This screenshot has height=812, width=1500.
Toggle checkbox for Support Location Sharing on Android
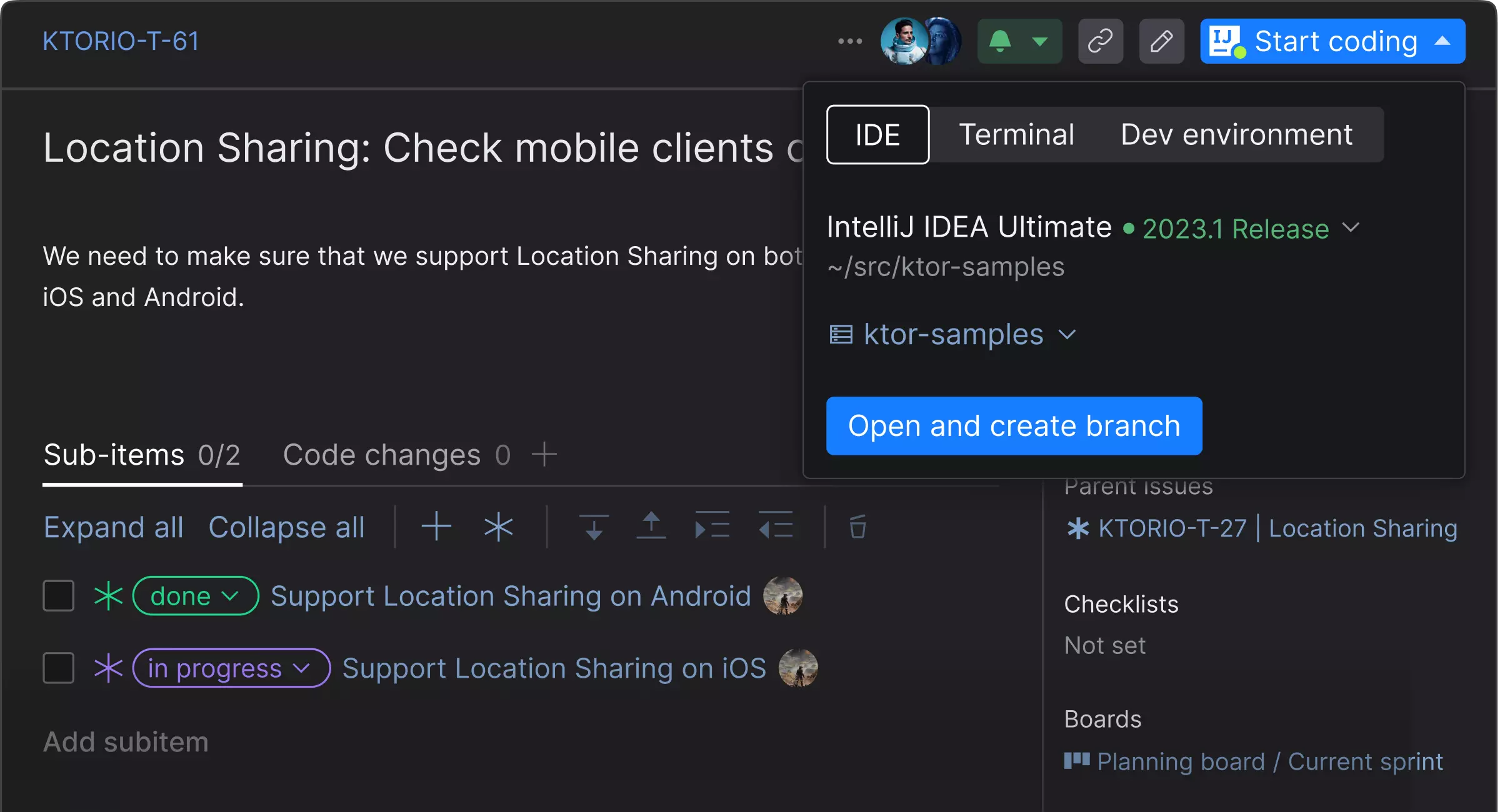(x=57, y=595)
